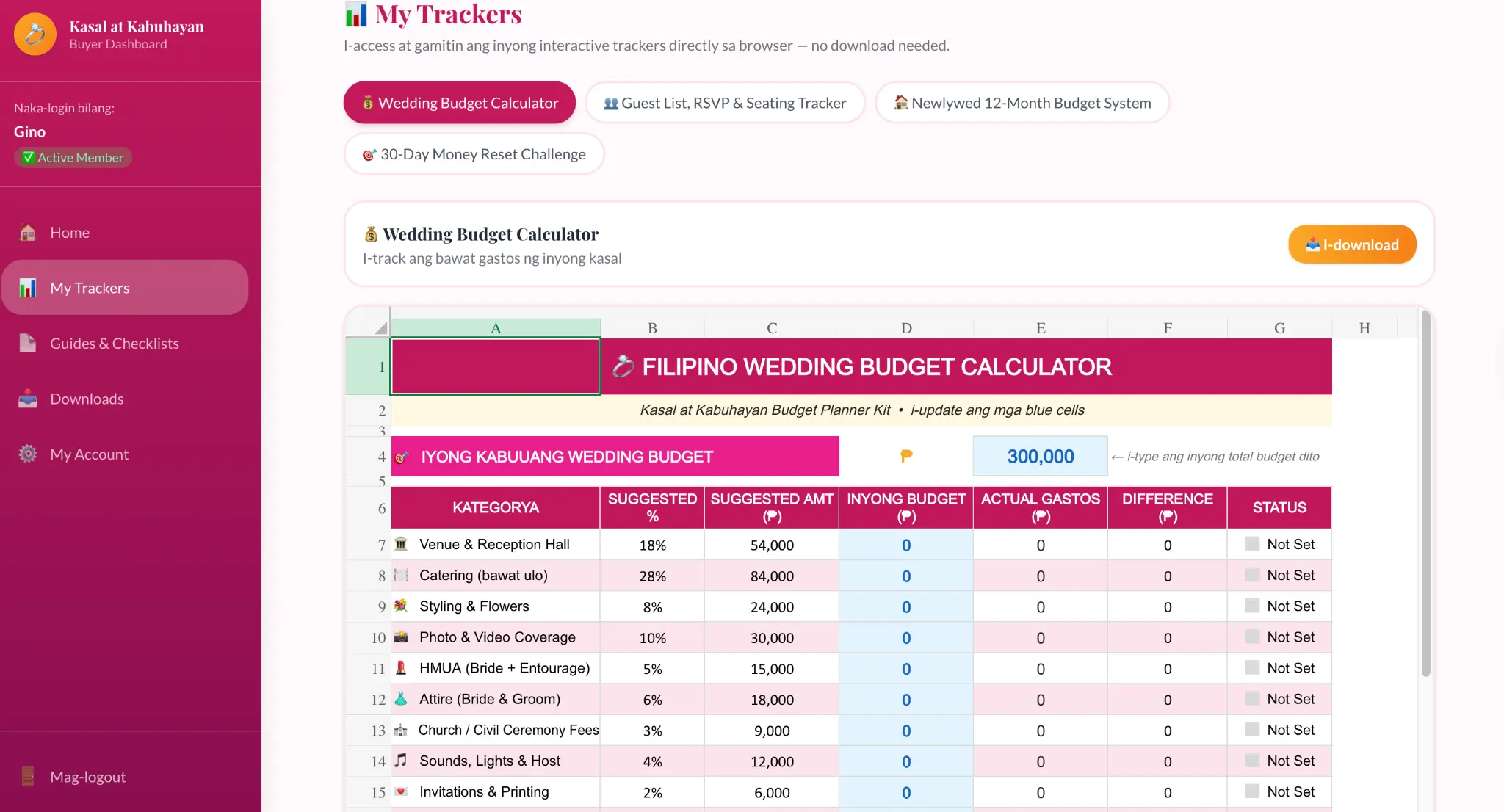Click the My Trackers bar chart icon

tap(28, 288)
